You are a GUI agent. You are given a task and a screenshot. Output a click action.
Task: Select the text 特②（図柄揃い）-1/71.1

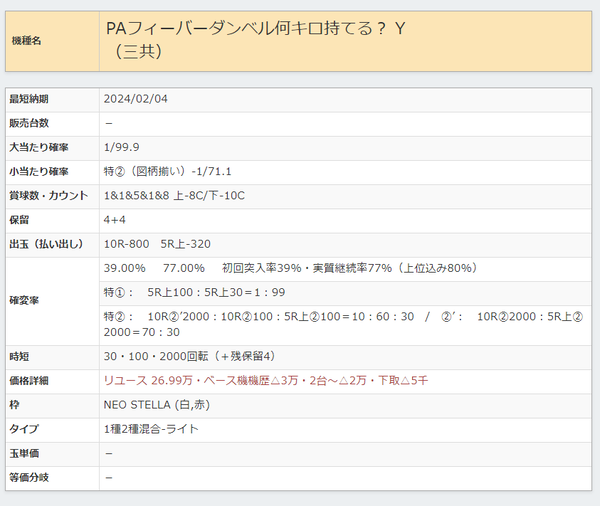[x=167, y=171]
